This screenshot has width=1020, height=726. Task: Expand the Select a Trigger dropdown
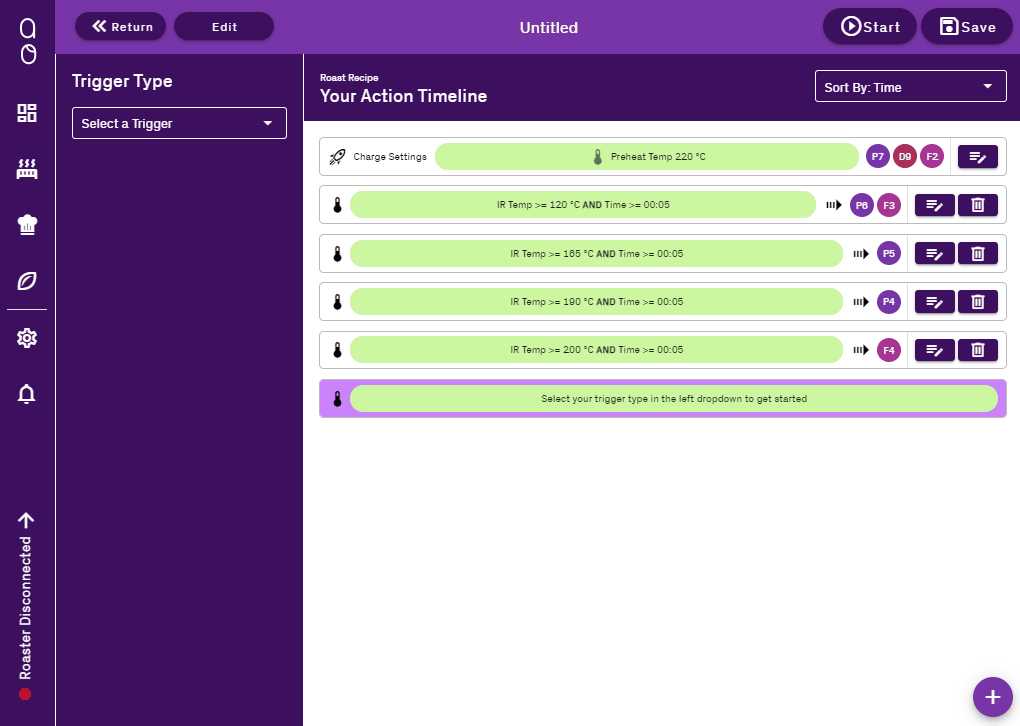(179, 123)
